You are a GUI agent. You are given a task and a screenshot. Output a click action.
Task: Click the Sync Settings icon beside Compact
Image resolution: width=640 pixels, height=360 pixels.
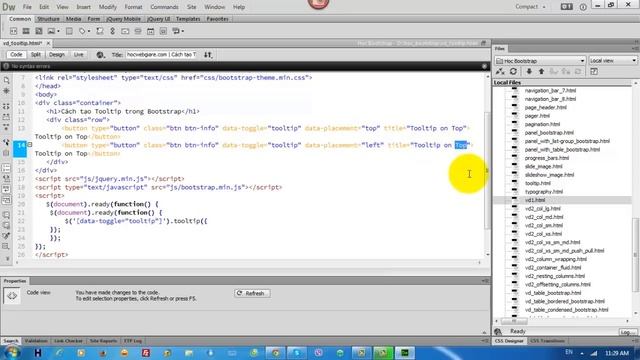point(567,7)
